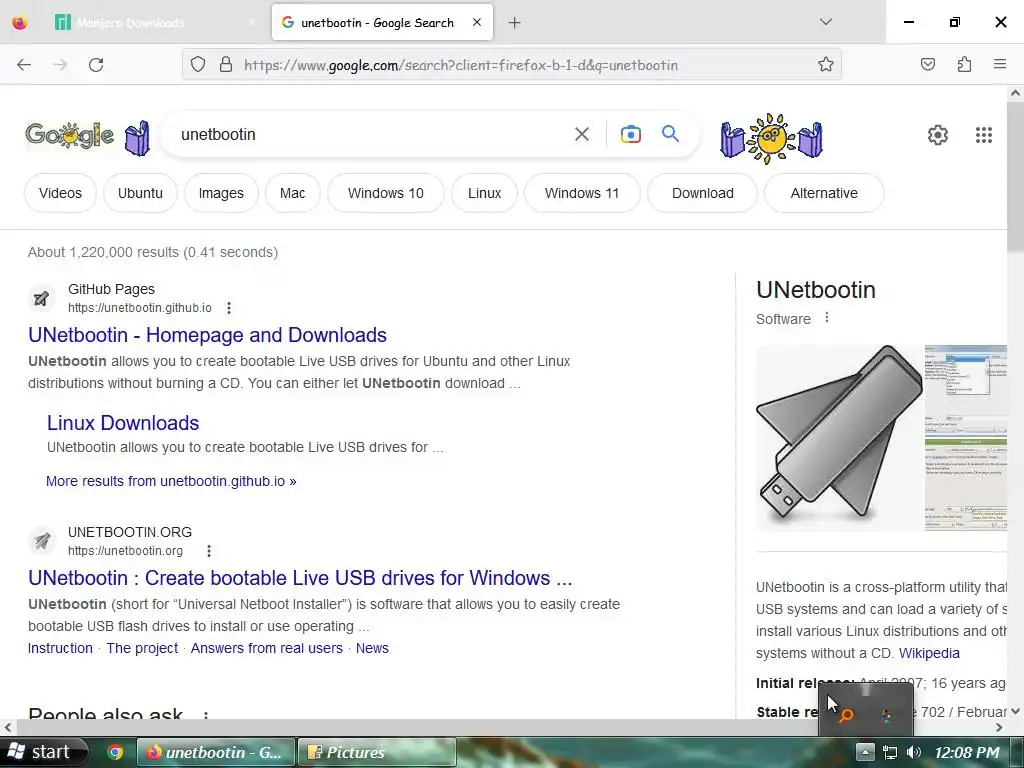Open the News sitelink
The image size is (1024, 768).
pyautogui.click(x=372, y=648)
